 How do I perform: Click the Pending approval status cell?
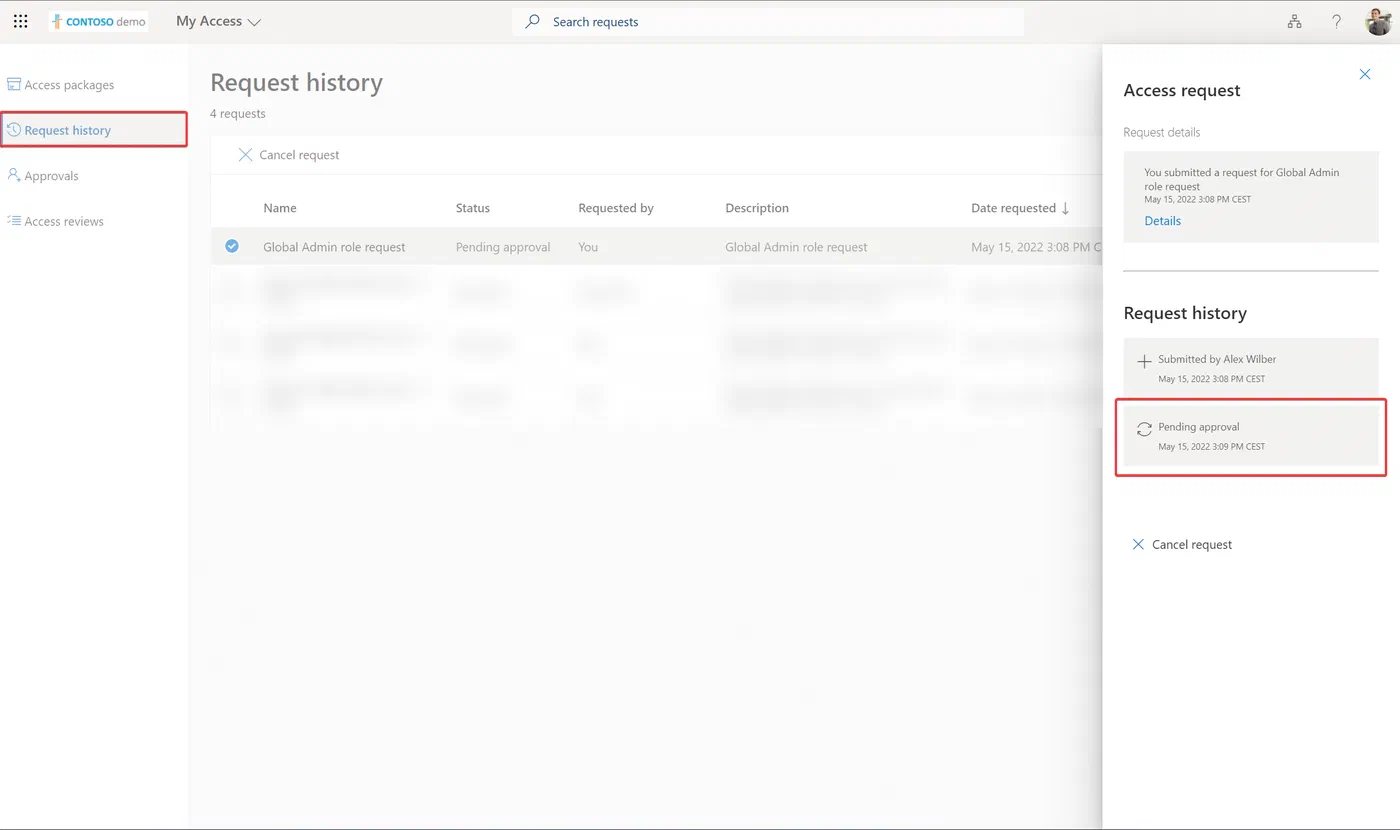coord(503,247)
